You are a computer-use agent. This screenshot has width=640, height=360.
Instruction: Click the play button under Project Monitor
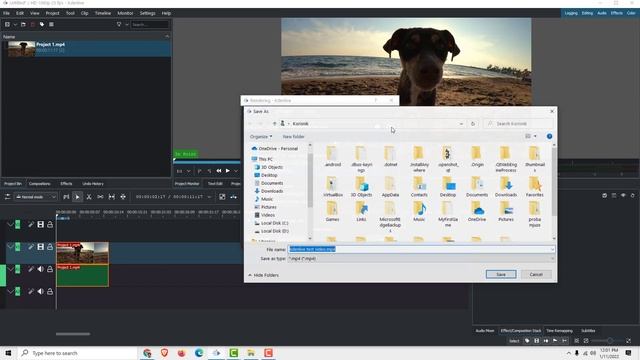coord(228,171)
